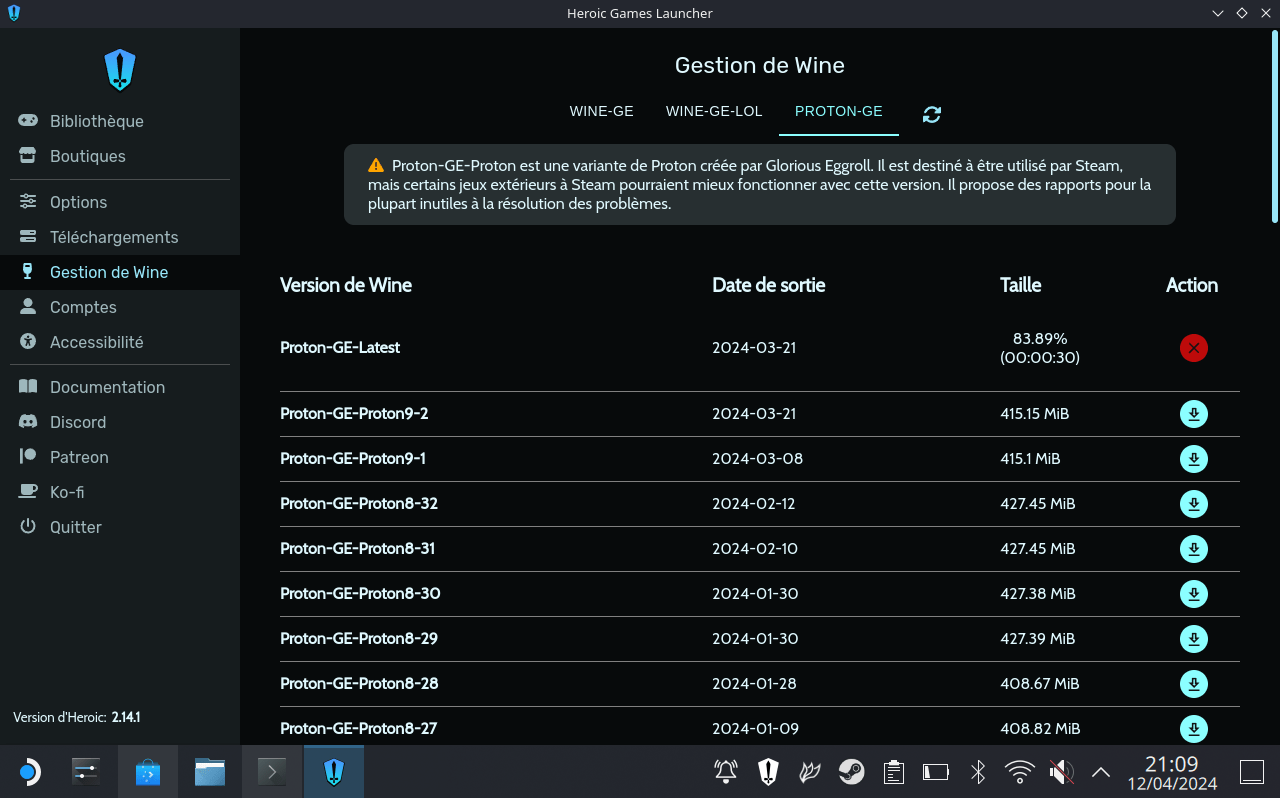Open the Ko-fi link
The width and height of the screenshot is (1280, 798).
click(120, 492)
